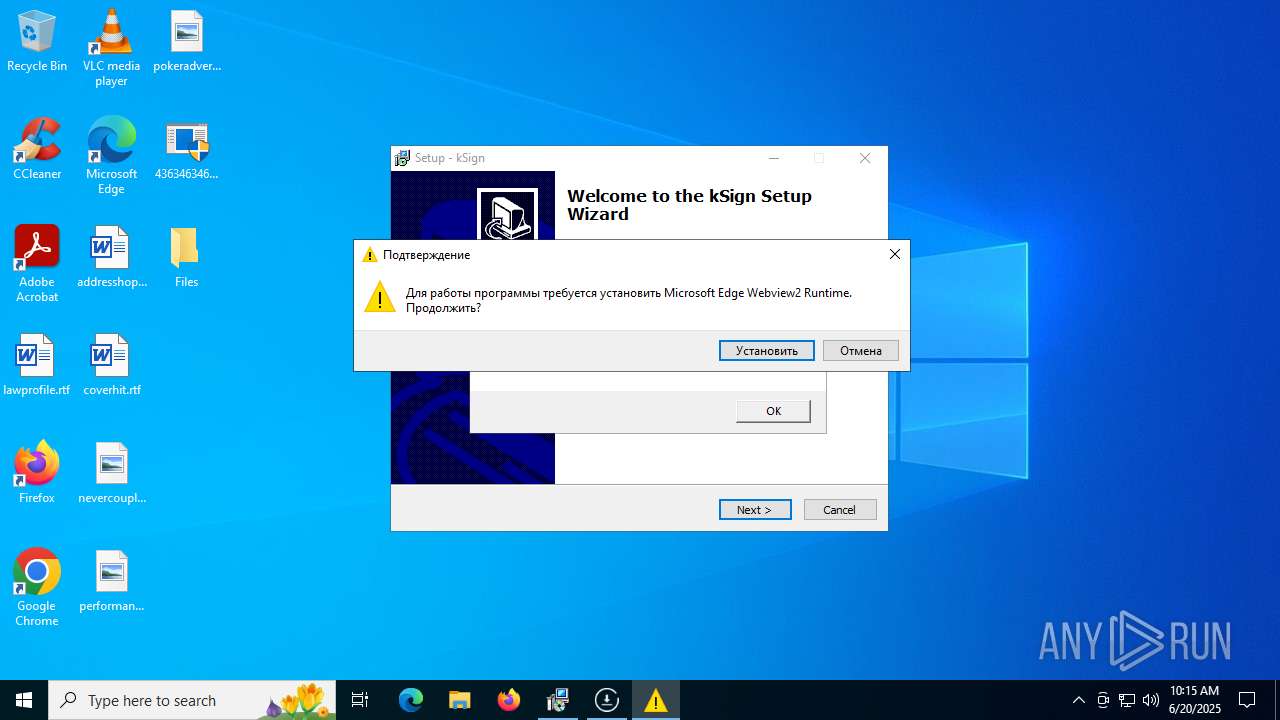Select the lawprofile.rtf document icon
This screenshot has width=1280, height=720.
point(37,366)
